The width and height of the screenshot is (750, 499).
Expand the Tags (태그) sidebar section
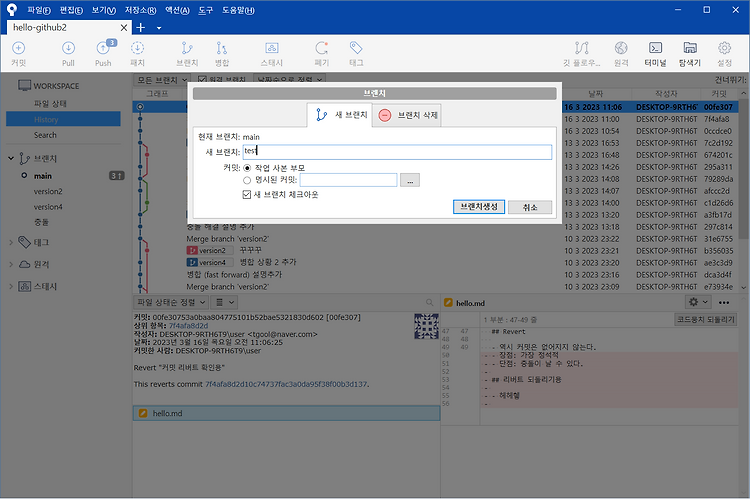[x=11, y=243]
